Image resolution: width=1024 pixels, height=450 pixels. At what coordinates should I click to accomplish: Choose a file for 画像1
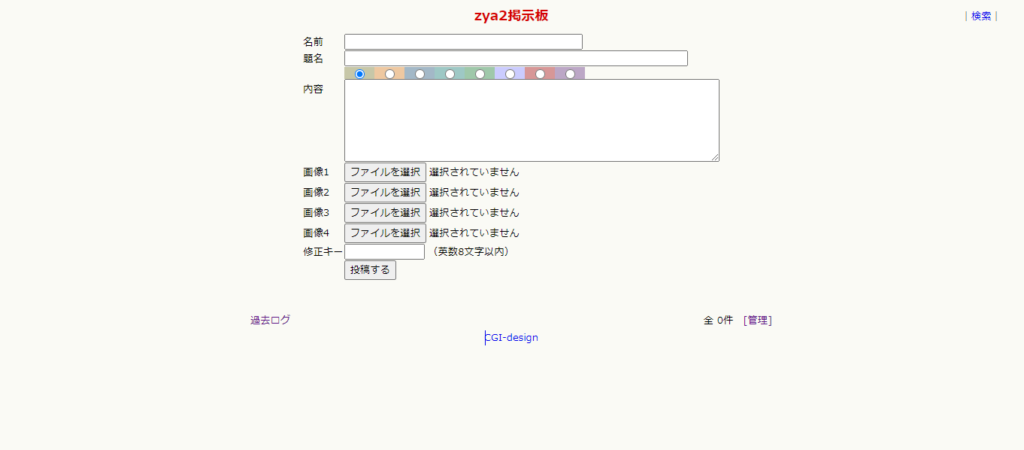pos(385,172)
